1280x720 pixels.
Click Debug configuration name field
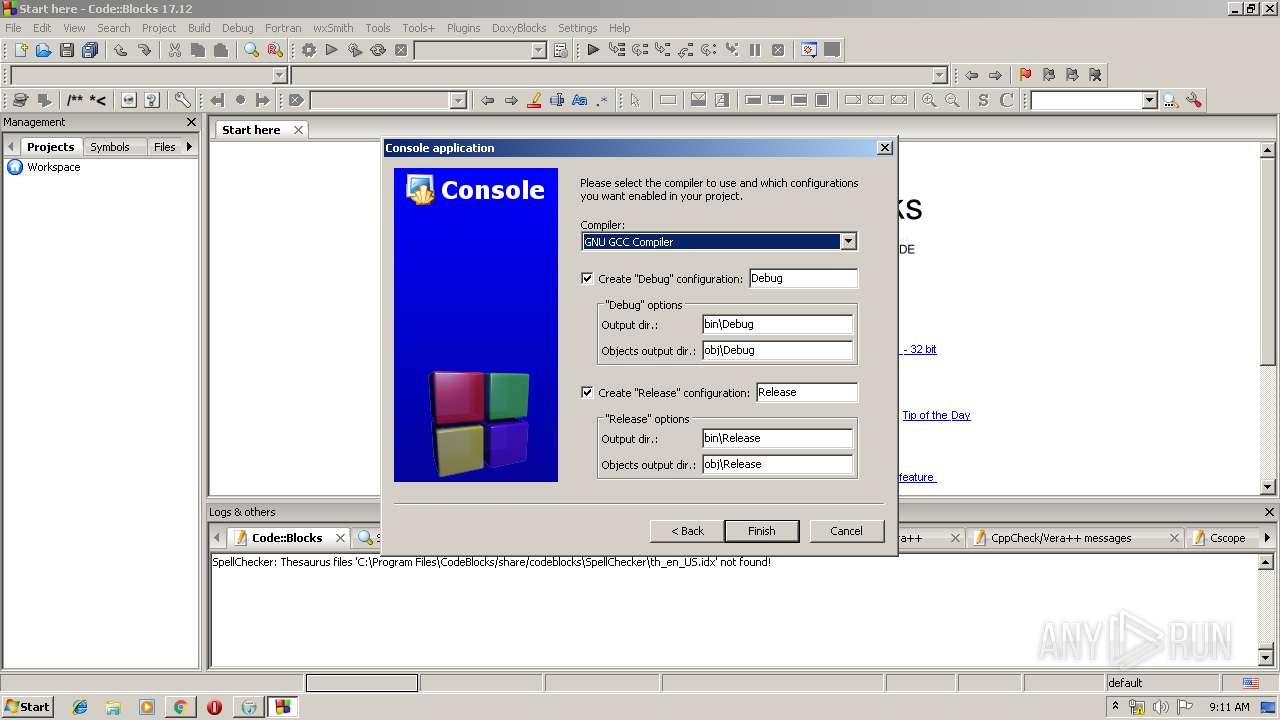(803, 278)
